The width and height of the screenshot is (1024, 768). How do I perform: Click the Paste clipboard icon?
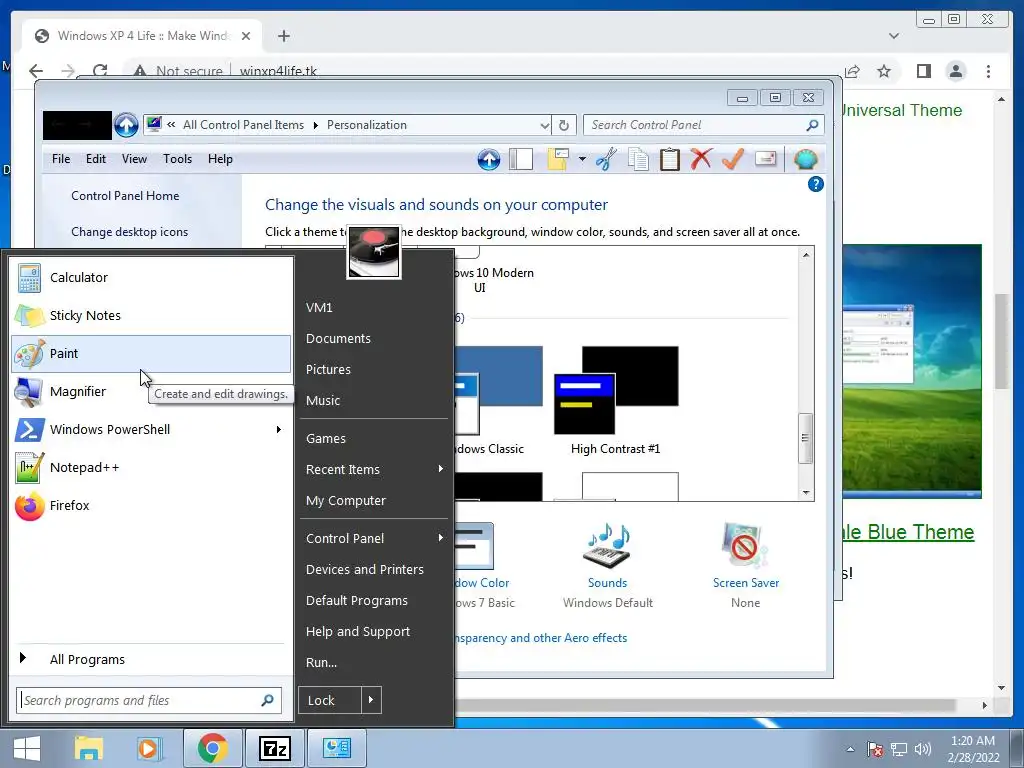(x=669, y=159)
